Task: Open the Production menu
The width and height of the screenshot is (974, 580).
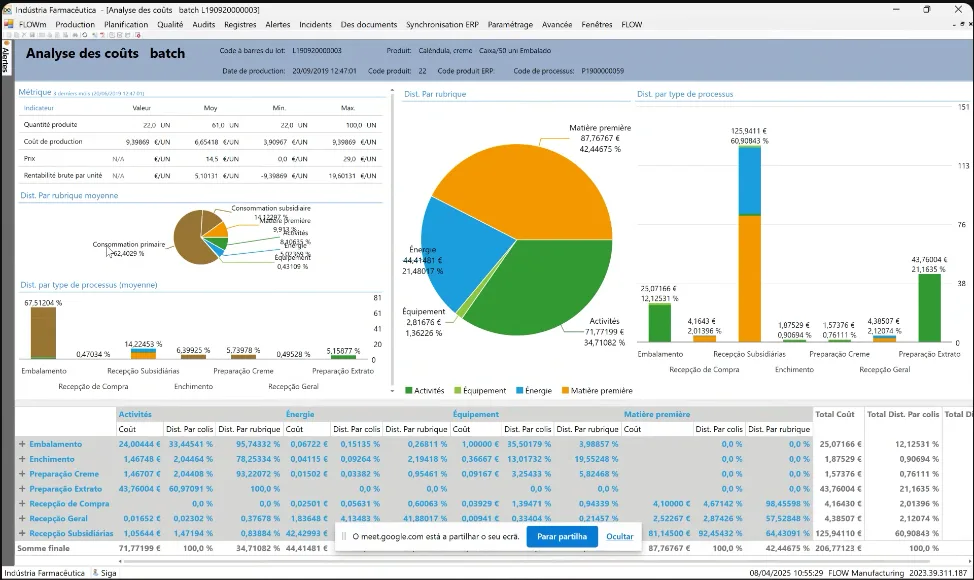Action: tap(75, 24)
